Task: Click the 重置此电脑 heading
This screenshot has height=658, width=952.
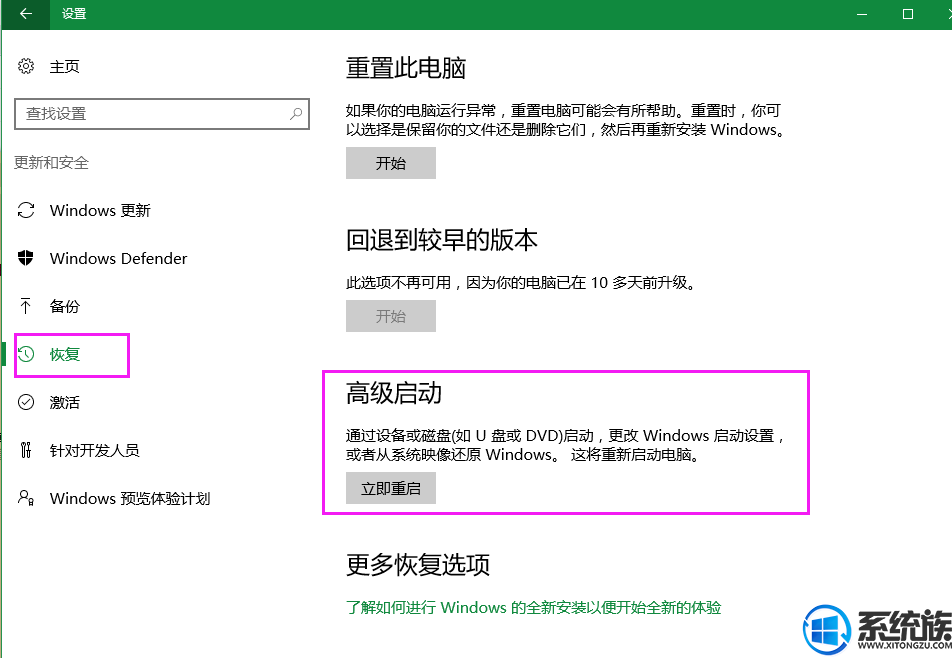Action: (406, 68)
